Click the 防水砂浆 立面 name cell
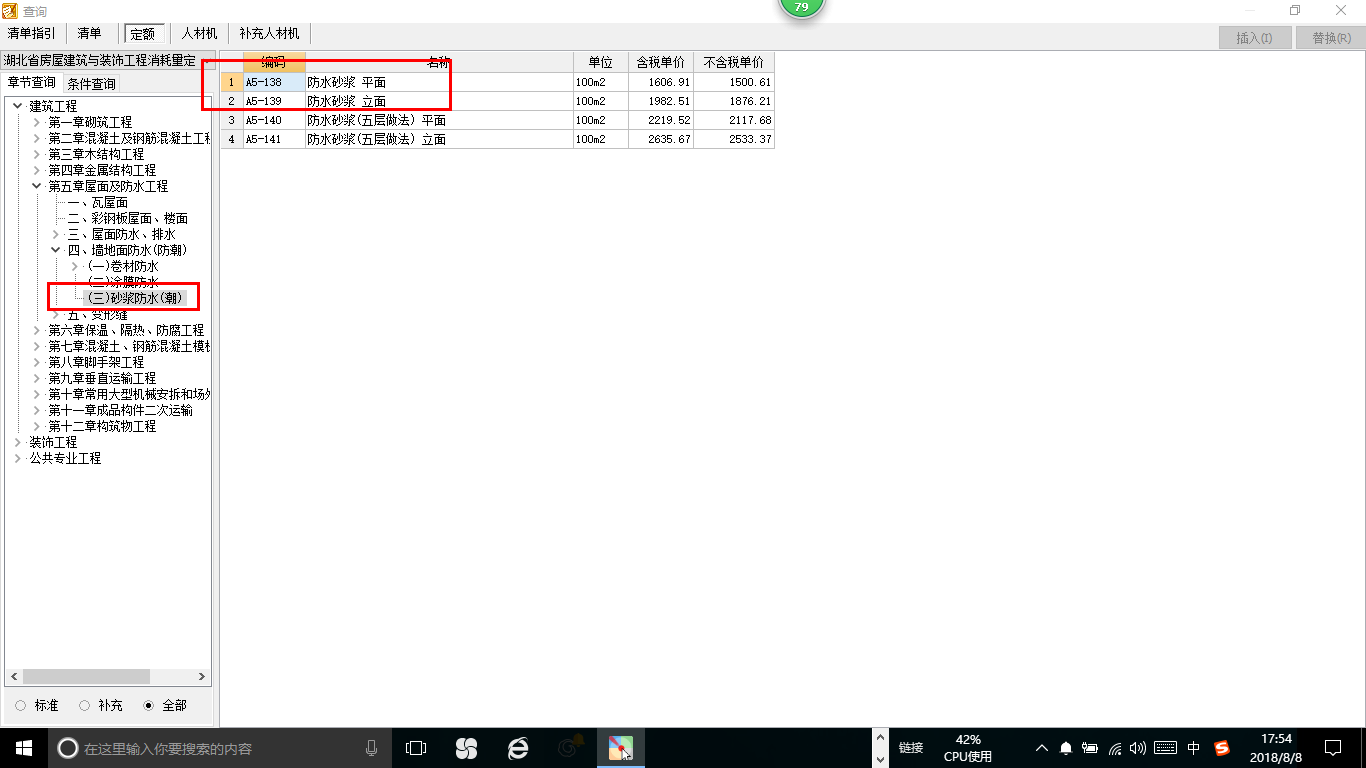 [x=439, y=101]
